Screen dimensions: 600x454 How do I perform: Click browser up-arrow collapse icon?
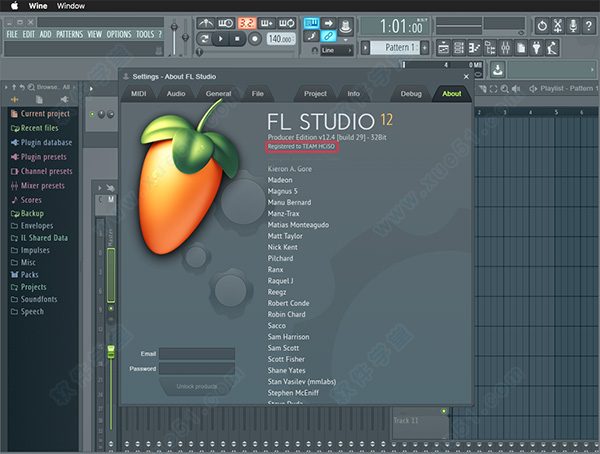coord(14,87)
